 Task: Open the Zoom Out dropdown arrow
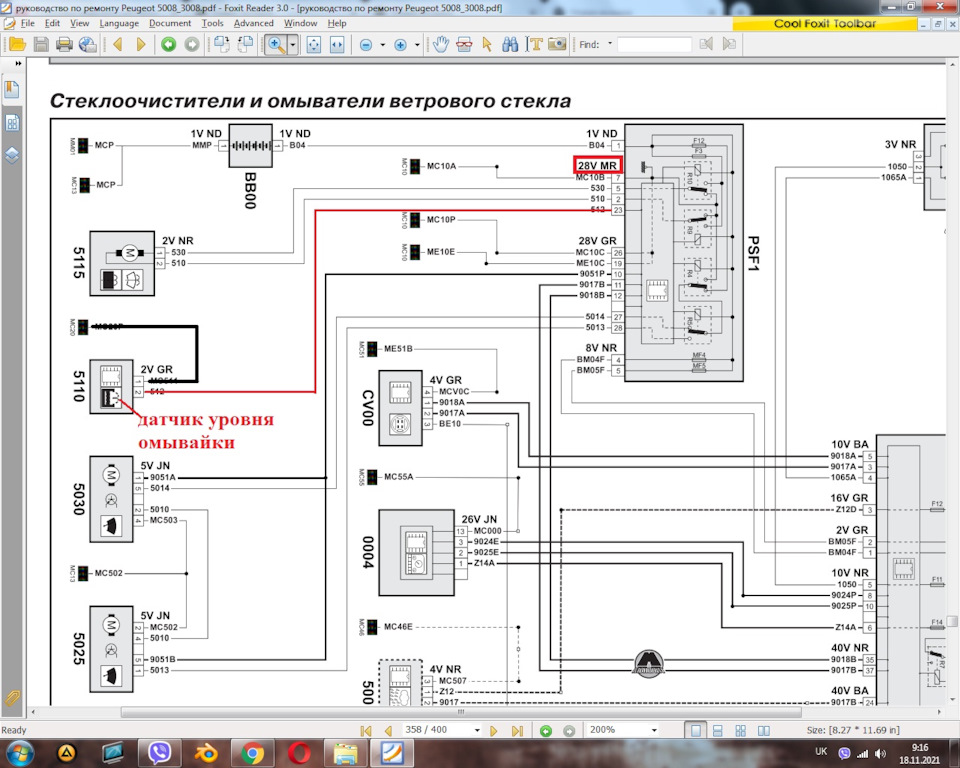(x=383, y=45)
